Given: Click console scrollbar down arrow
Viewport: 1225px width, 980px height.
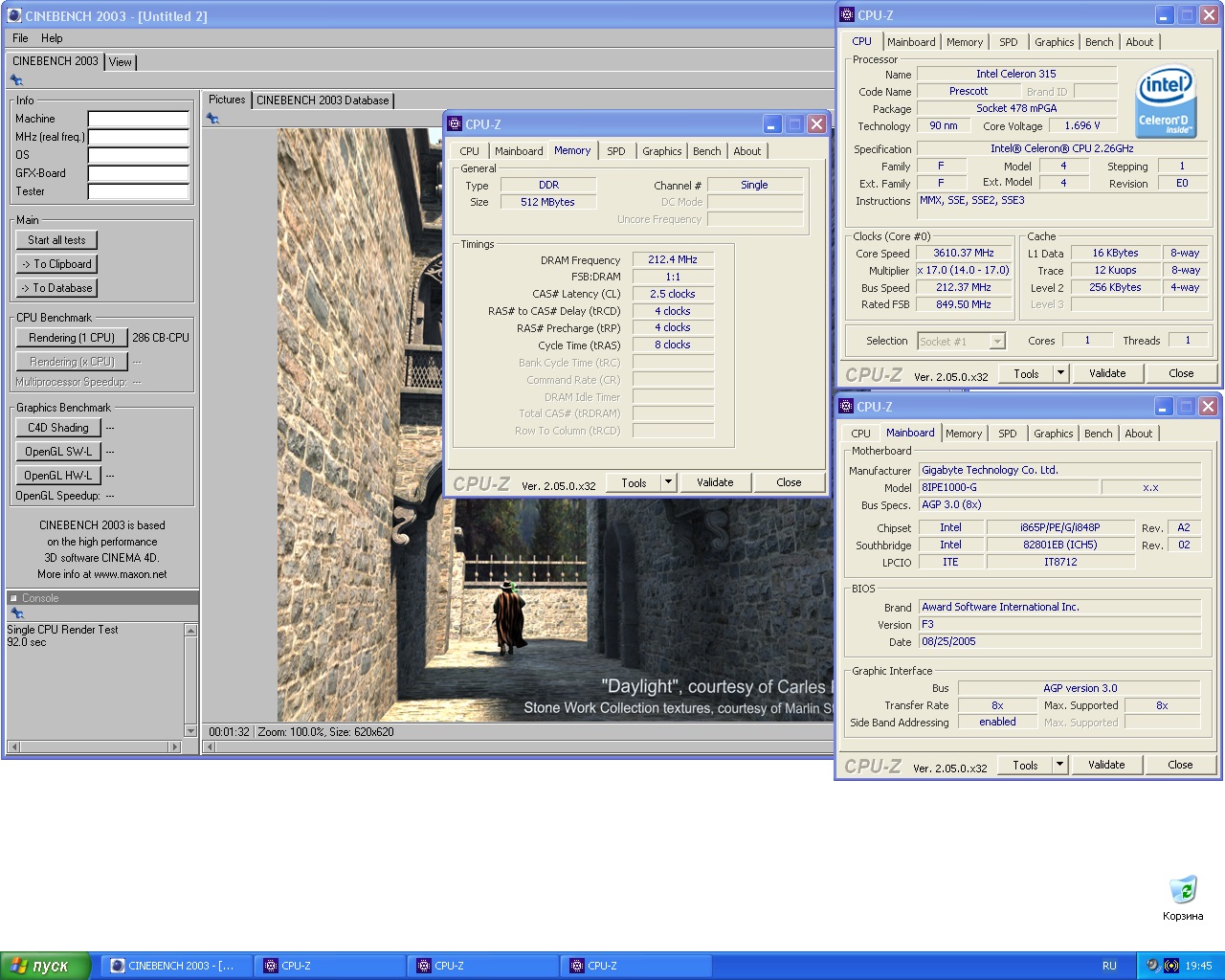Looking at the screenshot, I should pos(190,731).
